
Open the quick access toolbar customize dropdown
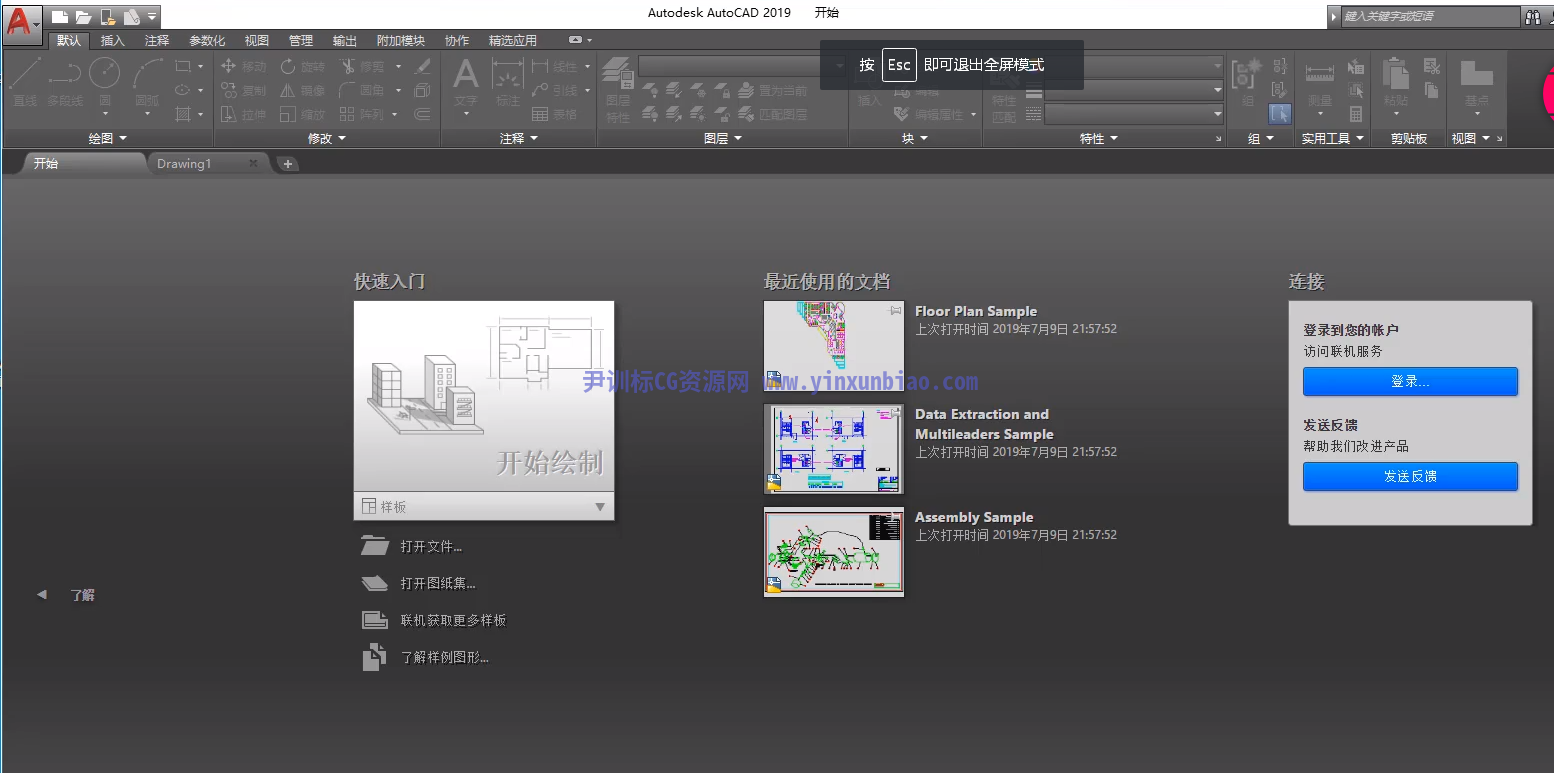(x=152, y=16)
